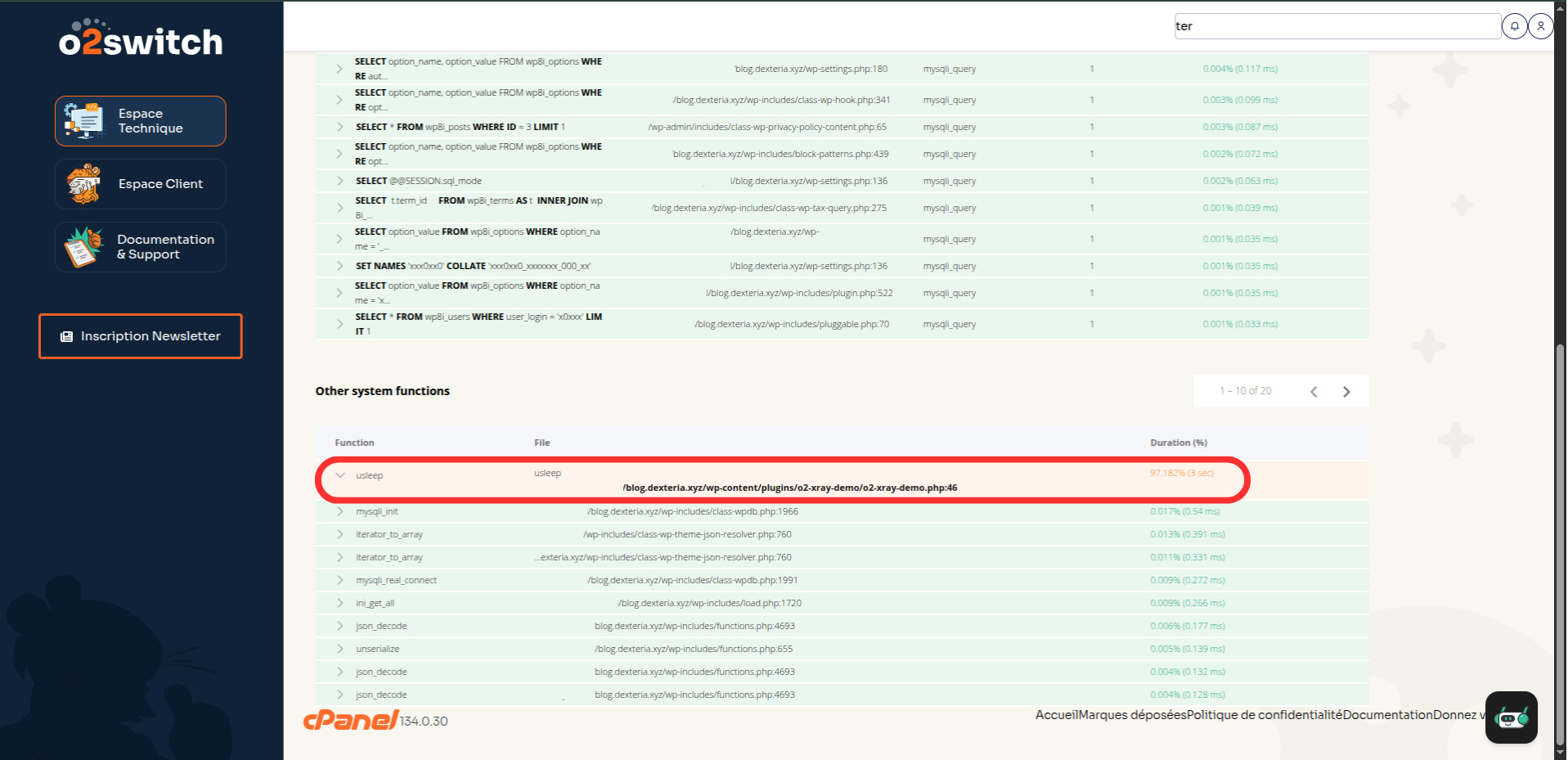Click the '1 – 10 of 20' pagination text
The image size is (1568, 760).
(1246, 391)
